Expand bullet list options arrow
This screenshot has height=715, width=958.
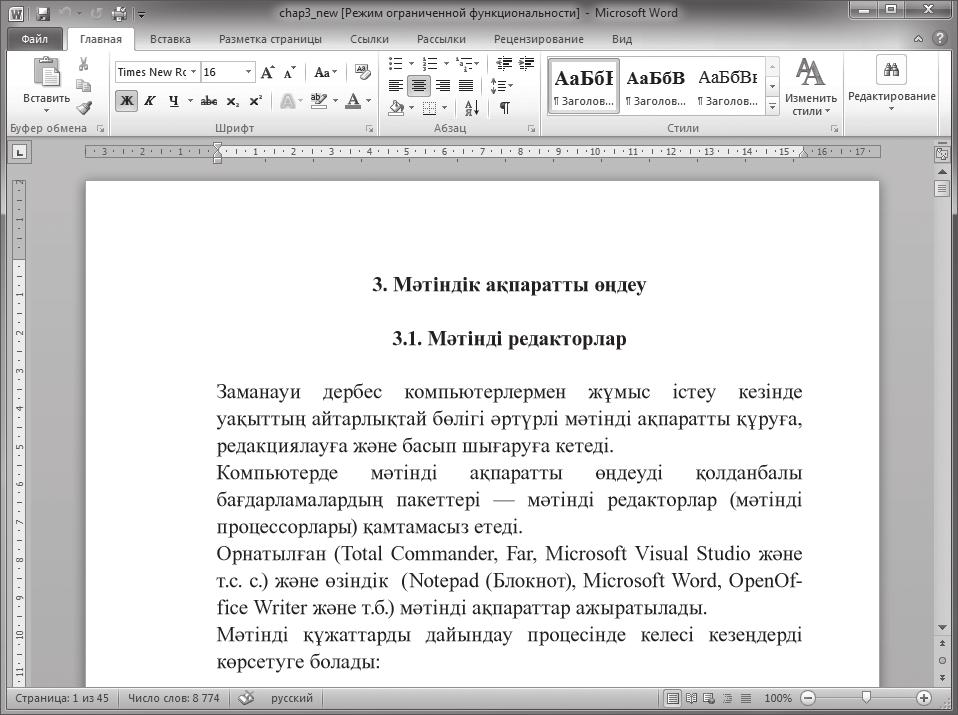(x=411, y=64)
